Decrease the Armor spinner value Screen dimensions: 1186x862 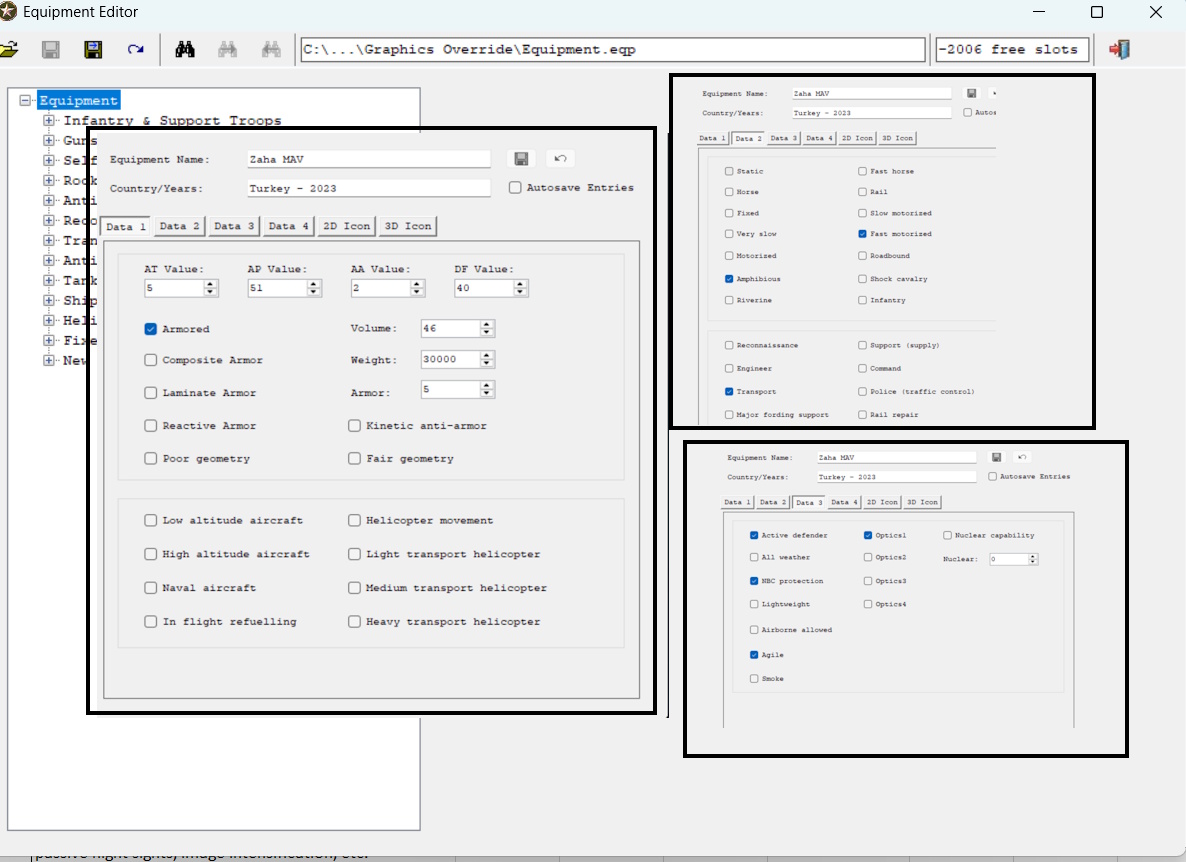pos(487,393)
